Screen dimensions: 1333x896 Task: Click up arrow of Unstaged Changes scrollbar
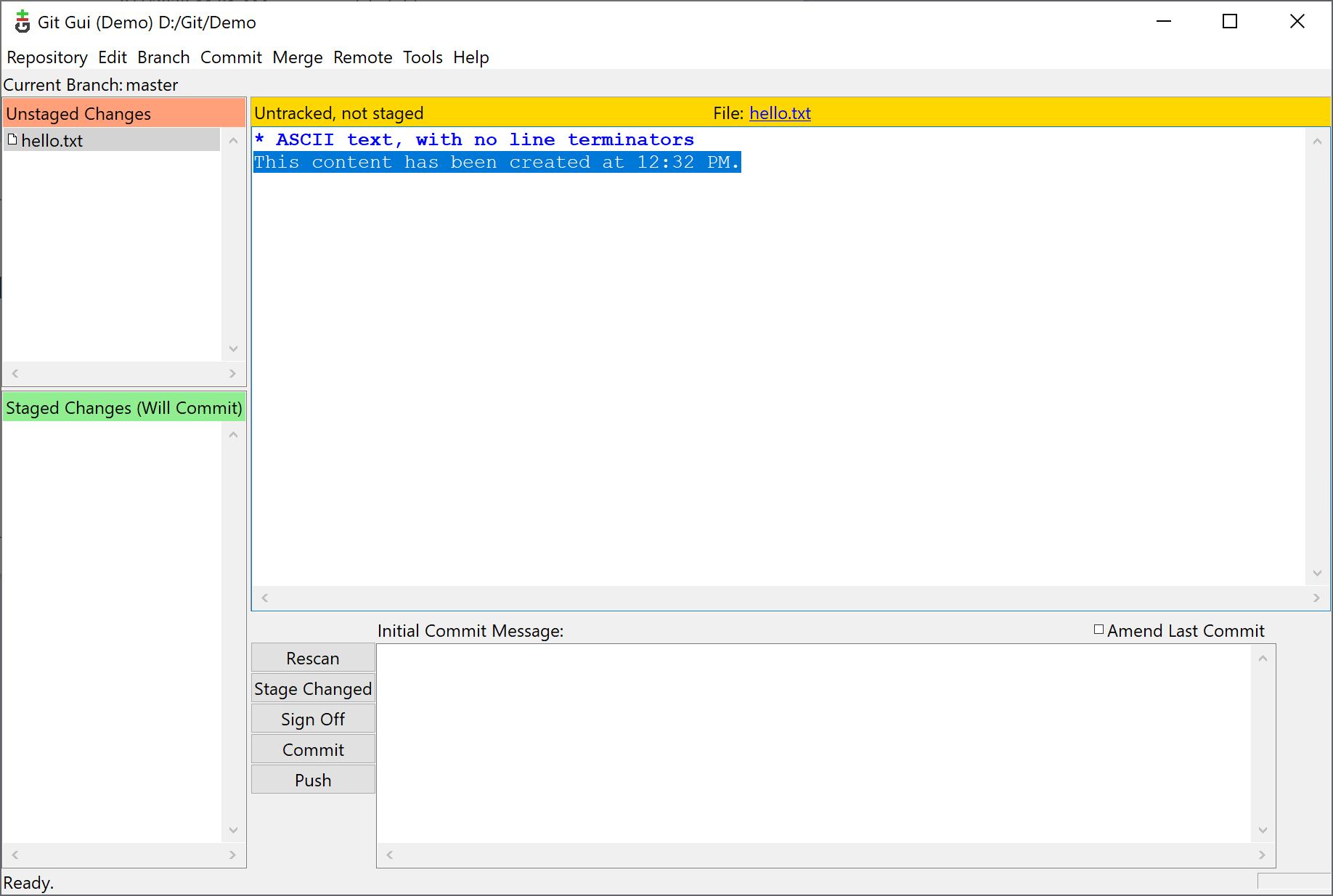click(233, 141)
